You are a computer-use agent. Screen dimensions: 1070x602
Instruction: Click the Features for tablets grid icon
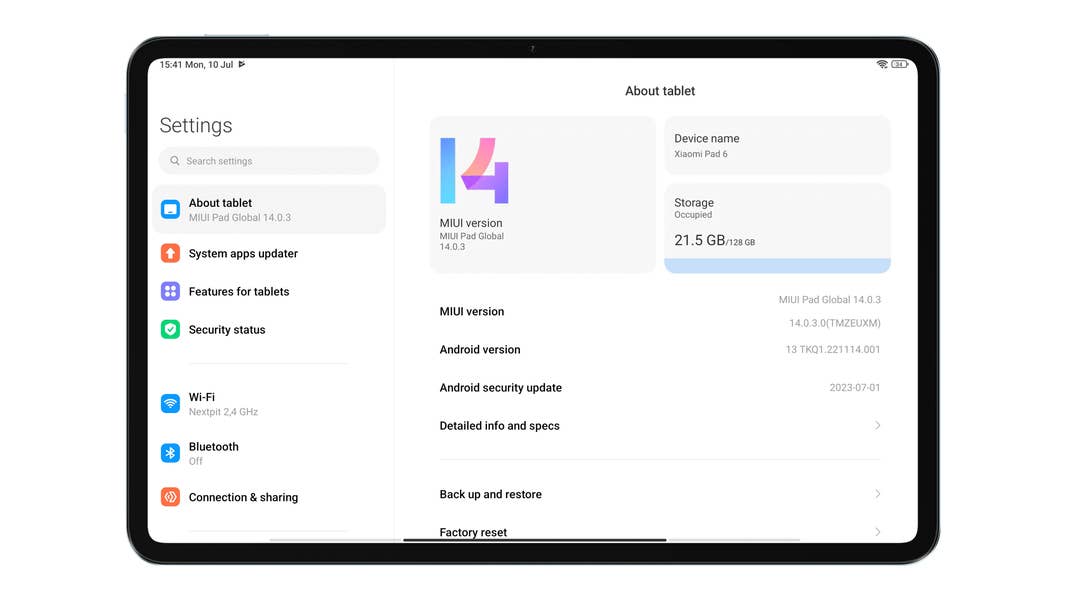coord(170,291)
